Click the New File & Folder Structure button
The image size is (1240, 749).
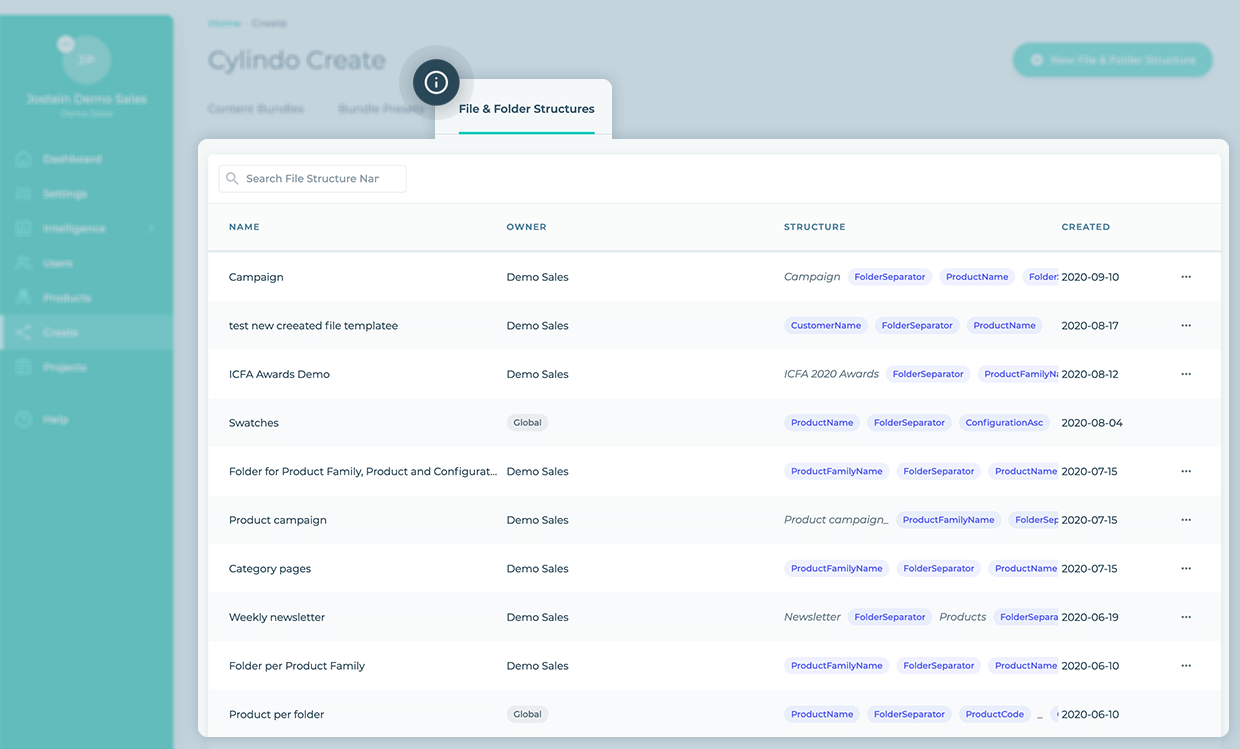[x=1112, y=60]
